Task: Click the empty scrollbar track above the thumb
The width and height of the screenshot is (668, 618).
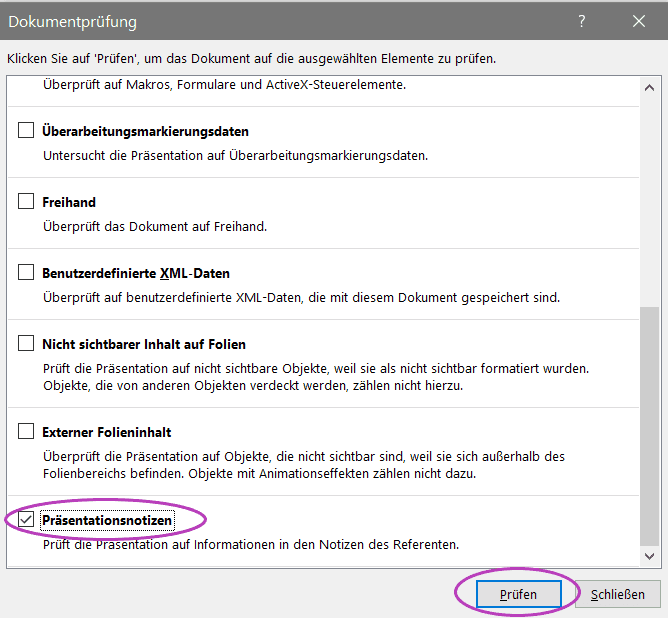Action: pyautogui.click(x=649, y=200)
